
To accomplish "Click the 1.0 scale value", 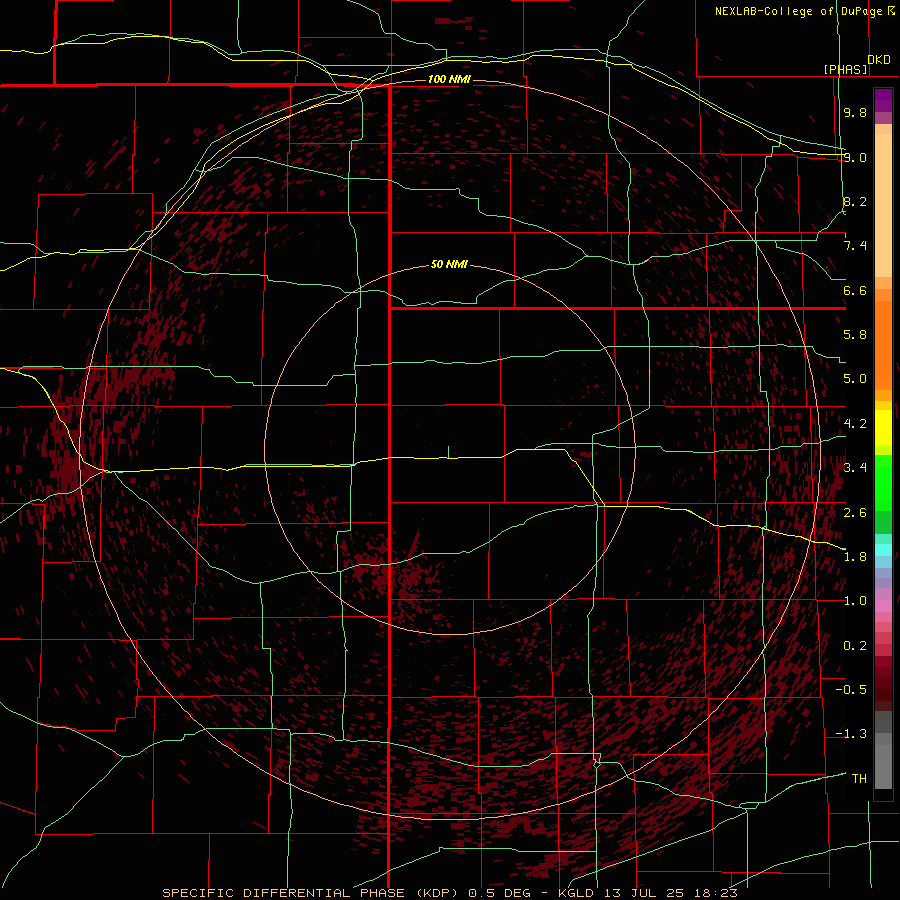I will pos(855,601).
